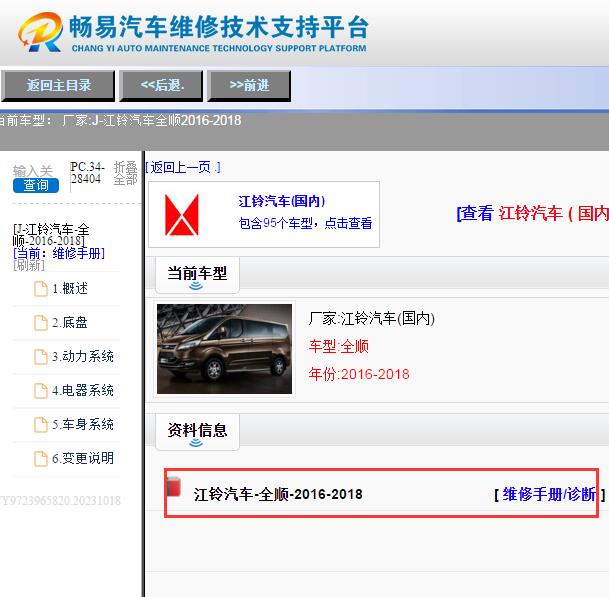
Task: Click the 返回主目录 button
Action: click(x=58, y=85)
